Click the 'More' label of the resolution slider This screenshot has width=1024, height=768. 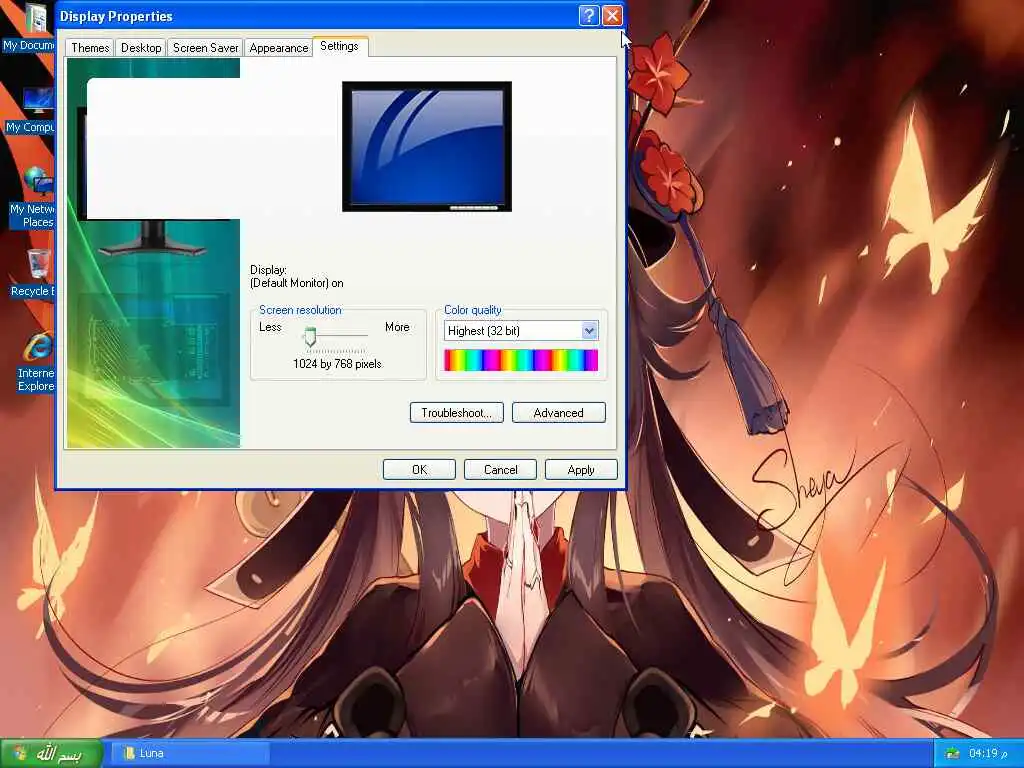pyautogui.click(x=397, y=327)
